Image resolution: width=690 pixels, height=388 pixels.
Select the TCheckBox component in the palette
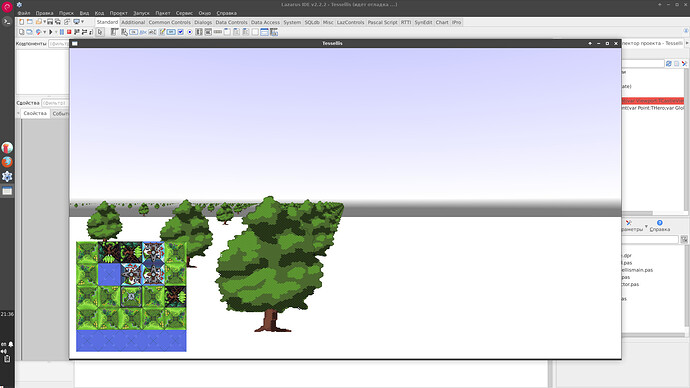[x=180, y=32]
